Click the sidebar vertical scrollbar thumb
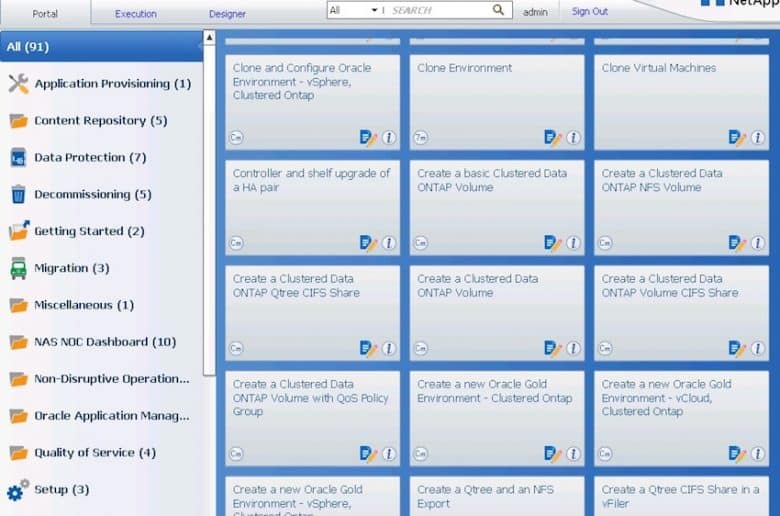The width and height of the screenshot is (780, 516). (209, 209)
